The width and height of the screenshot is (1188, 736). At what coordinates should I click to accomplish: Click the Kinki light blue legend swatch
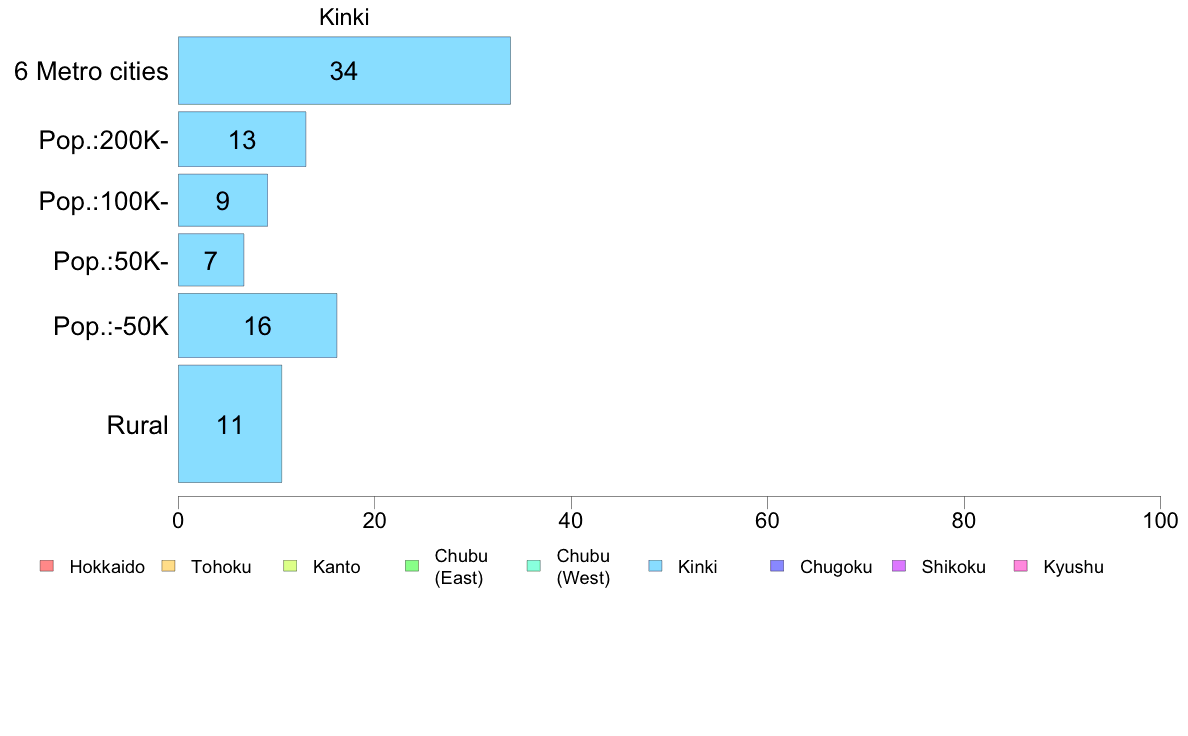point(655,566)
